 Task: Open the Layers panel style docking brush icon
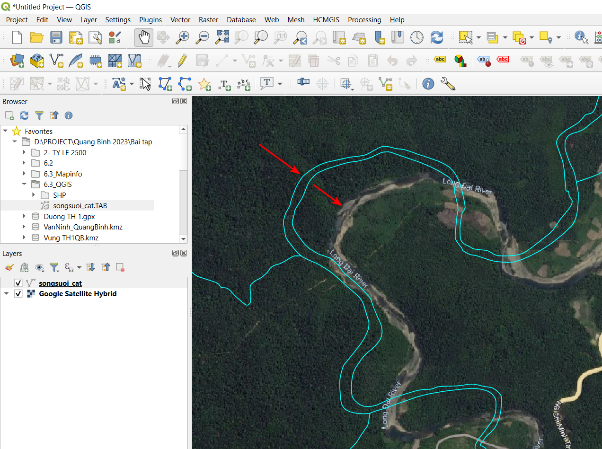(x=9, y=267)
